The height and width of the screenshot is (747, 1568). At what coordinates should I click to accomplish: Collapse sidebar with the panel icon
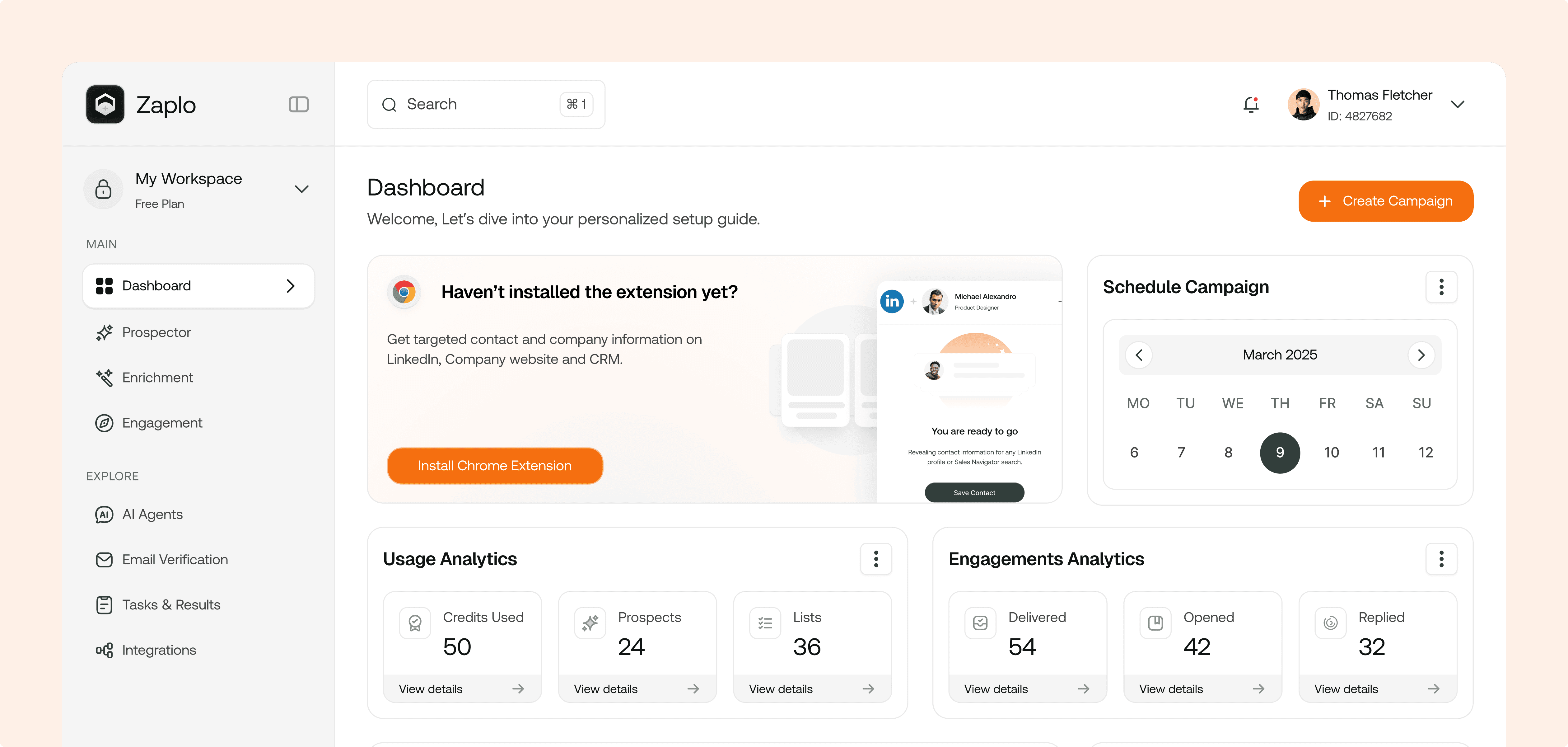(298, 104)
